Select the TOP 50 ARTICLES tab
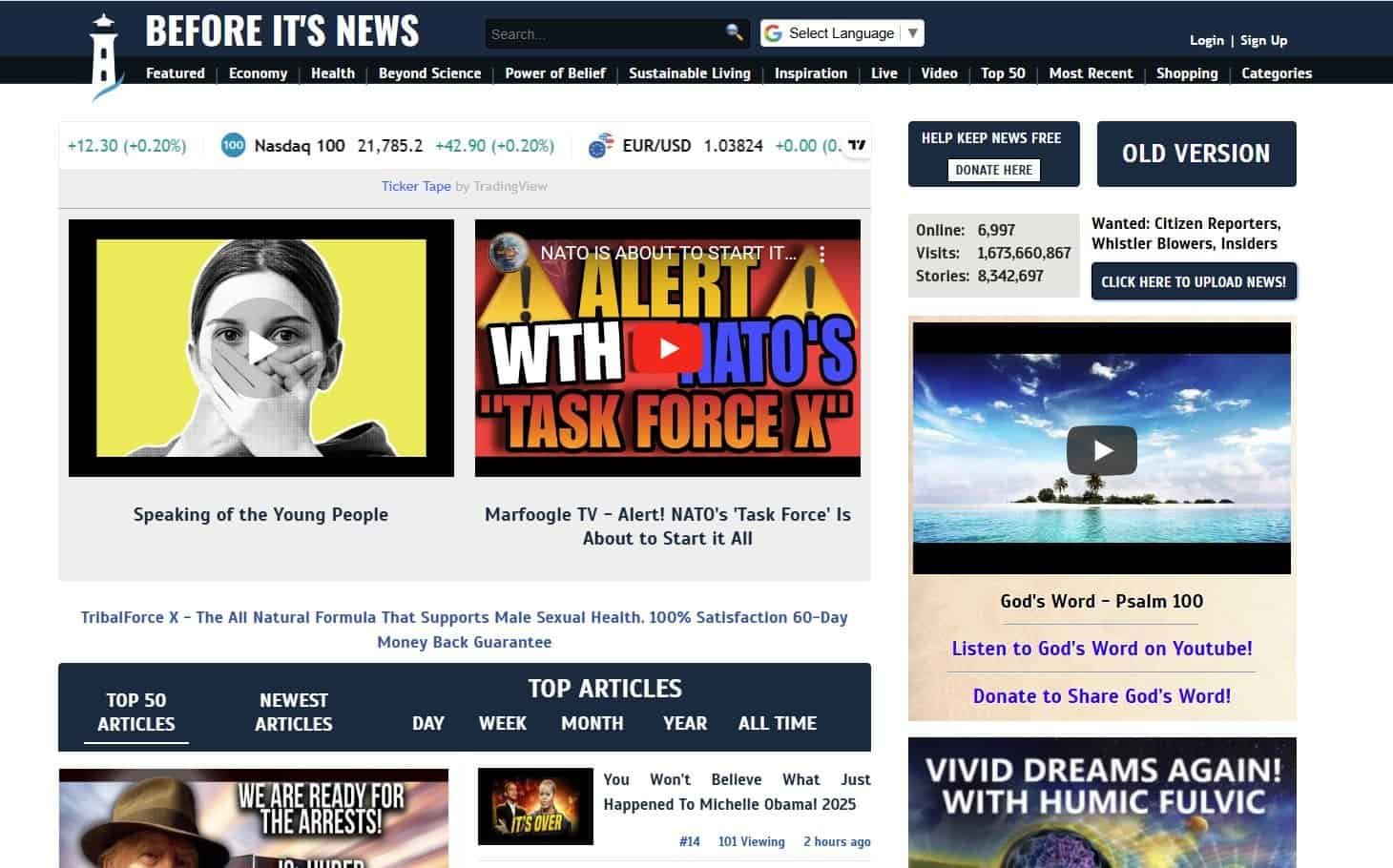This screenshot has width=1393, height=868. [x=136, y=712]
